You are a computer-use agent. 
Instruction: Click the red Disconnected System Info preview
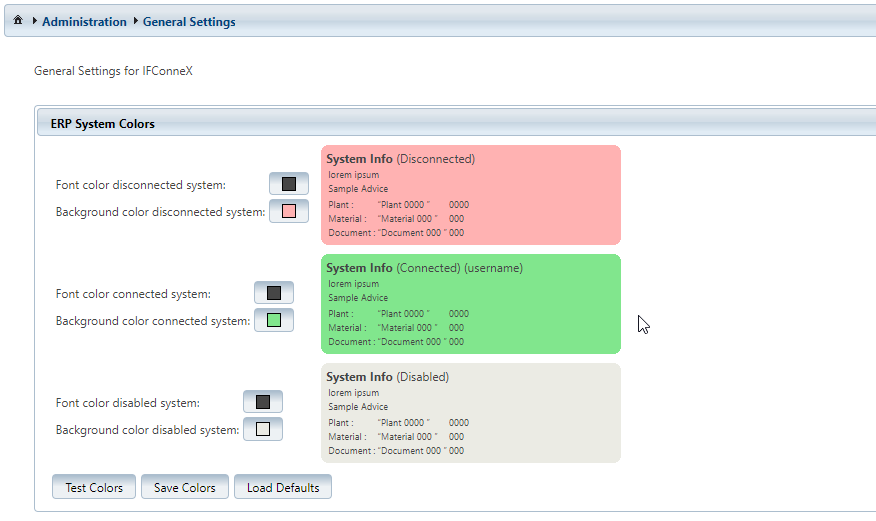pos(470,195)
